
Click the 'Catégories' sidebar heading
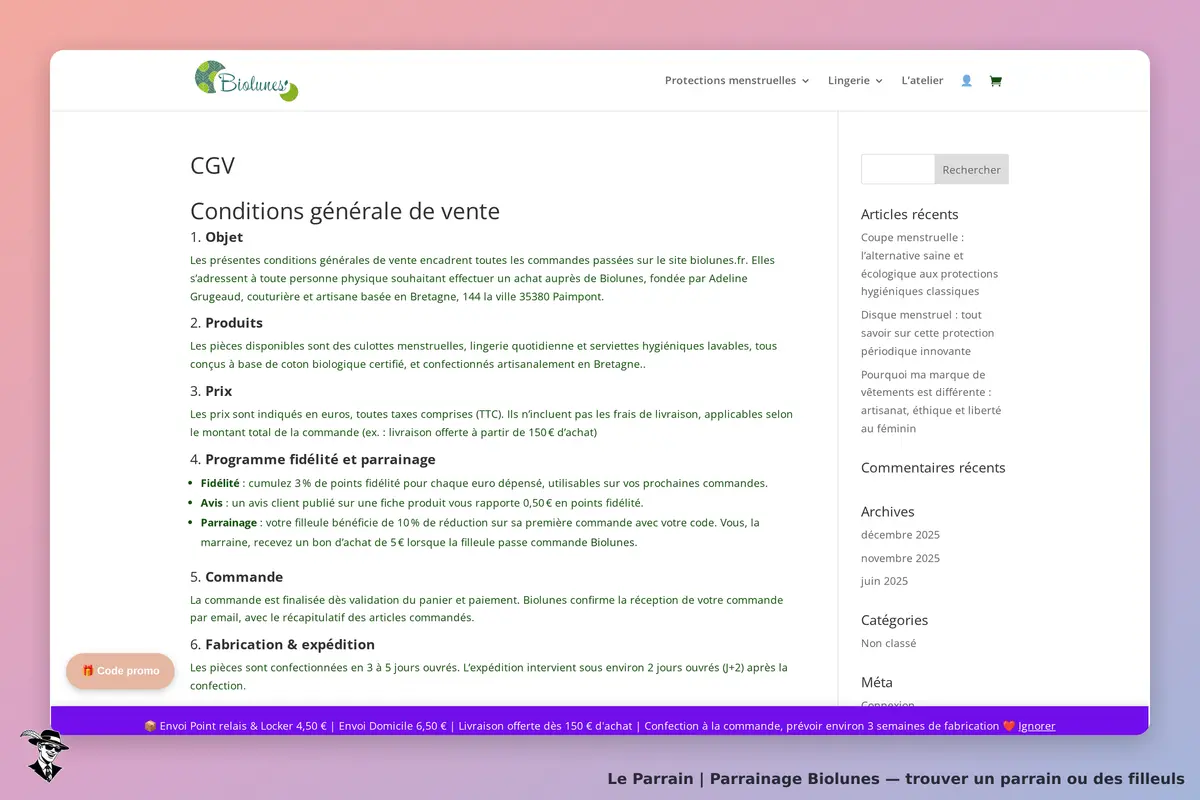(x=894, y=620)
